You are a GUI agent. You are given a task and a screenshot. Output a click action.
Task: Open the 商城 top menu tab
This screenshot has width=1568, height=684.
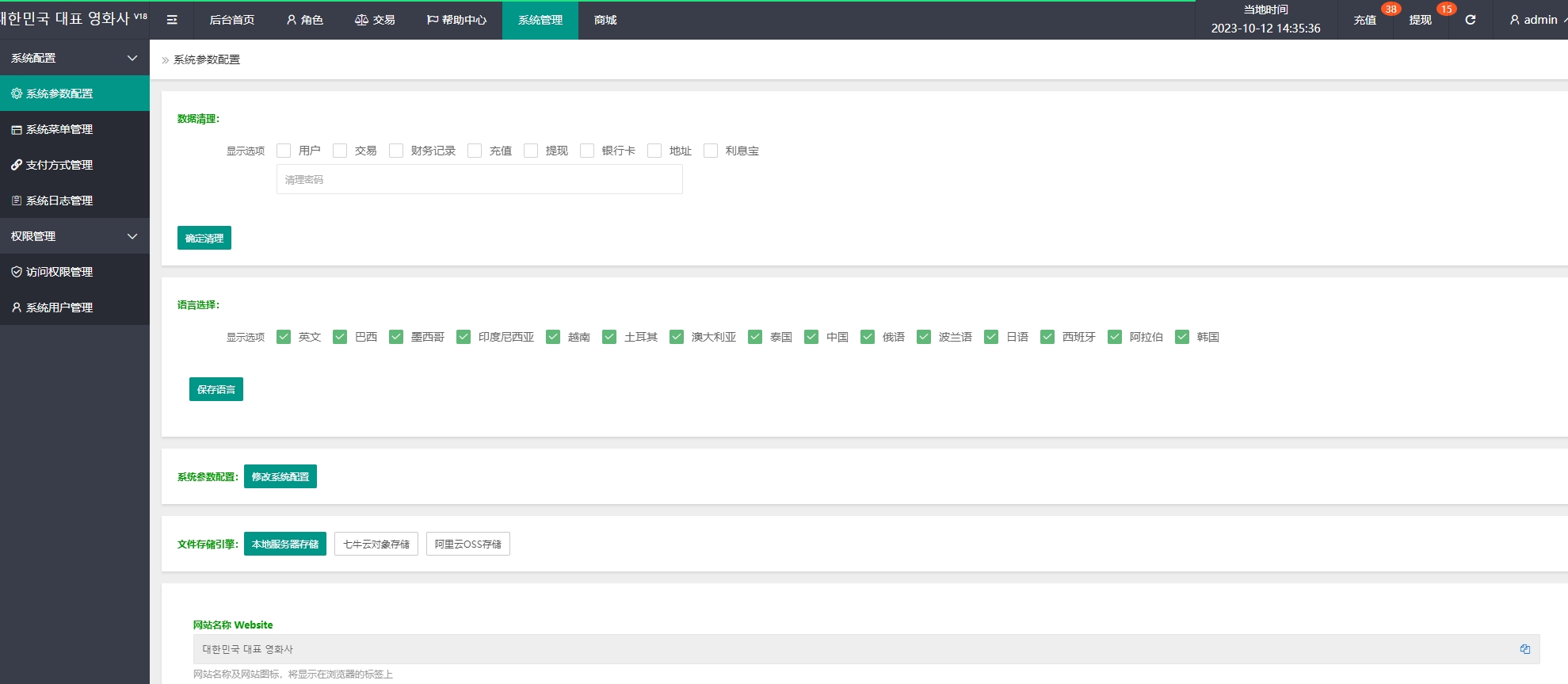pos(605,20)
